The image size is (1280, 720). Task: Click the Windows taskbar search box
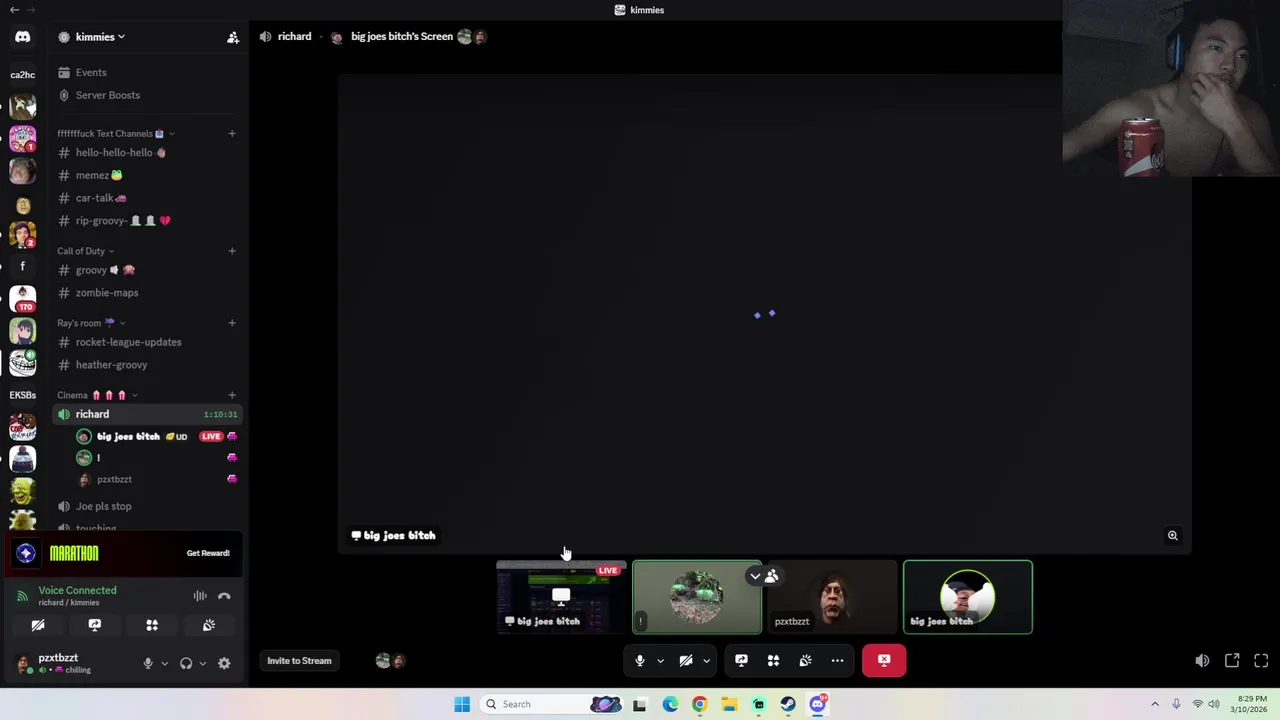pos(551,704)
